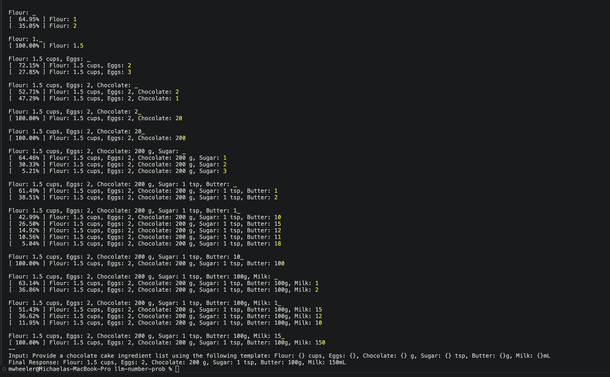Click the 64.95% Flour: 1 probability line
The height and width of the screenshot is (377, 610).
click(42, 19)
